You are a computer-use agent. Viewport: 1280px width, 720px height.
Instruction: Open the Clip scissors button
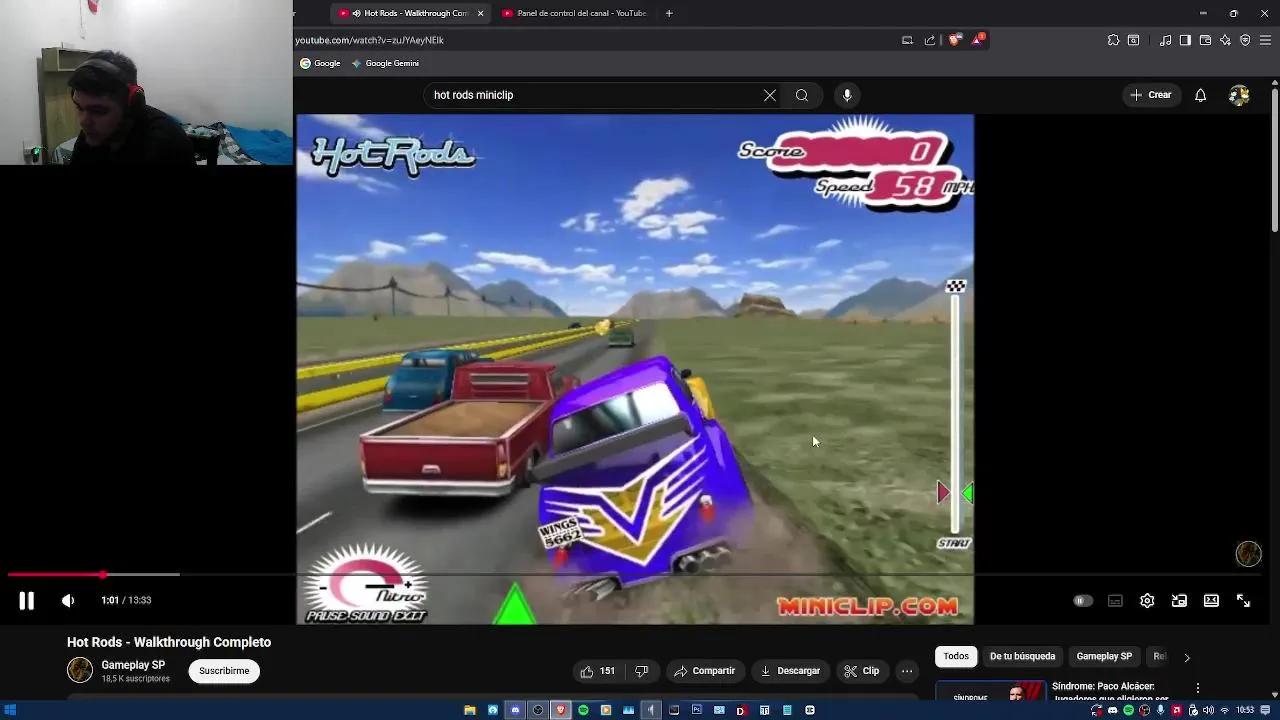tap(861, 671)
